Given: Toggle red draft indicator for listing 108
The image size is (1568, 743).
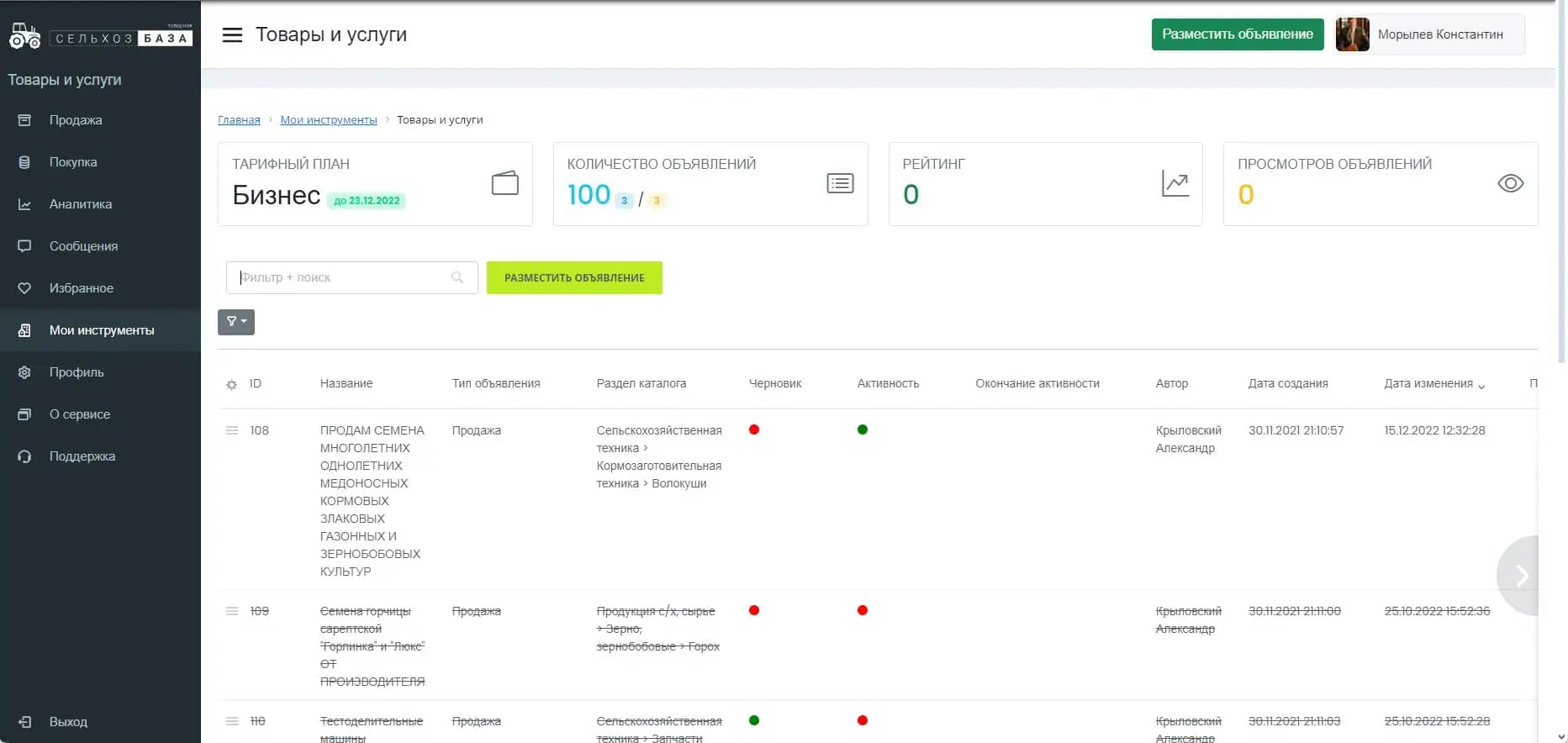Looking at the screenshot, I should click(x=754, y=429).
